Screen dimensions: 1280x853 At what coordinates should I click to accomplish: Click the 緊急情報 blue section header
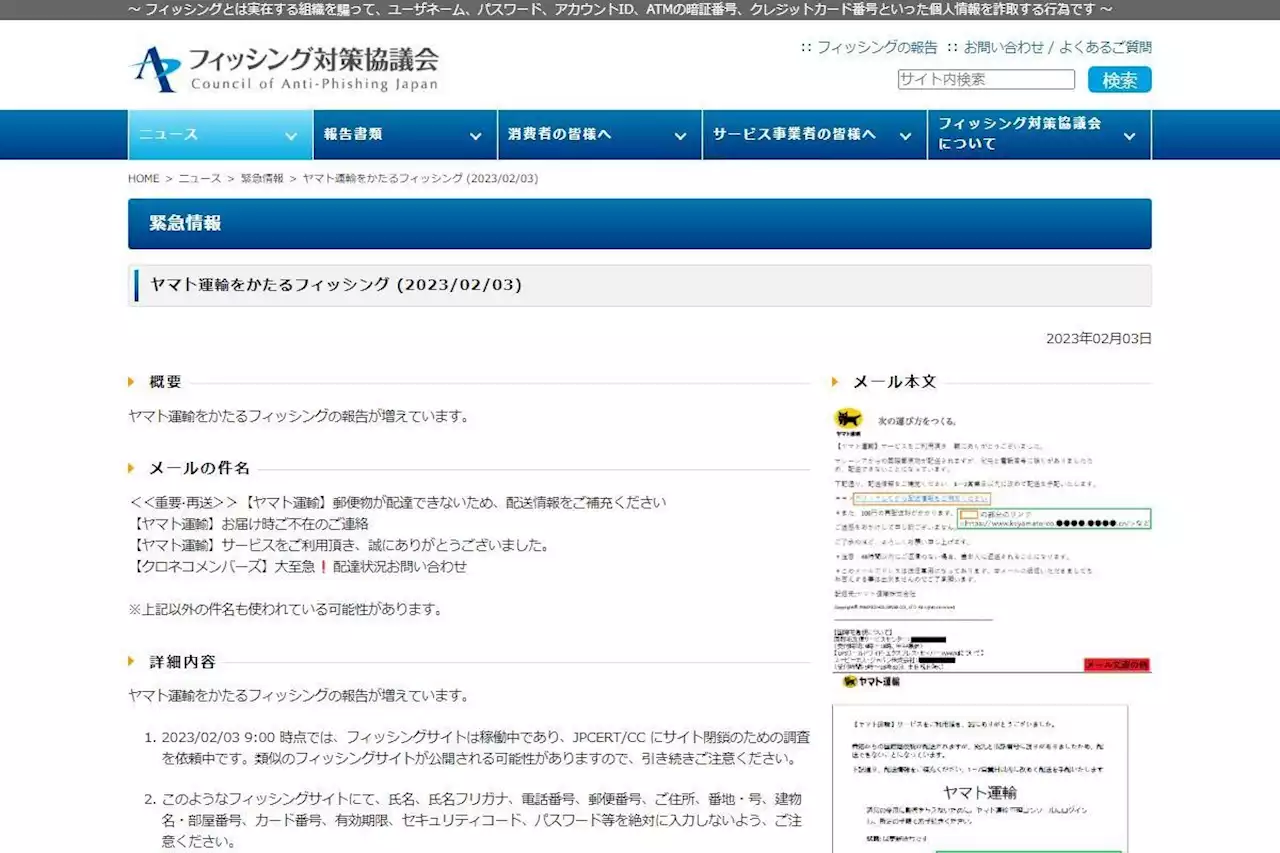(639, 223)
